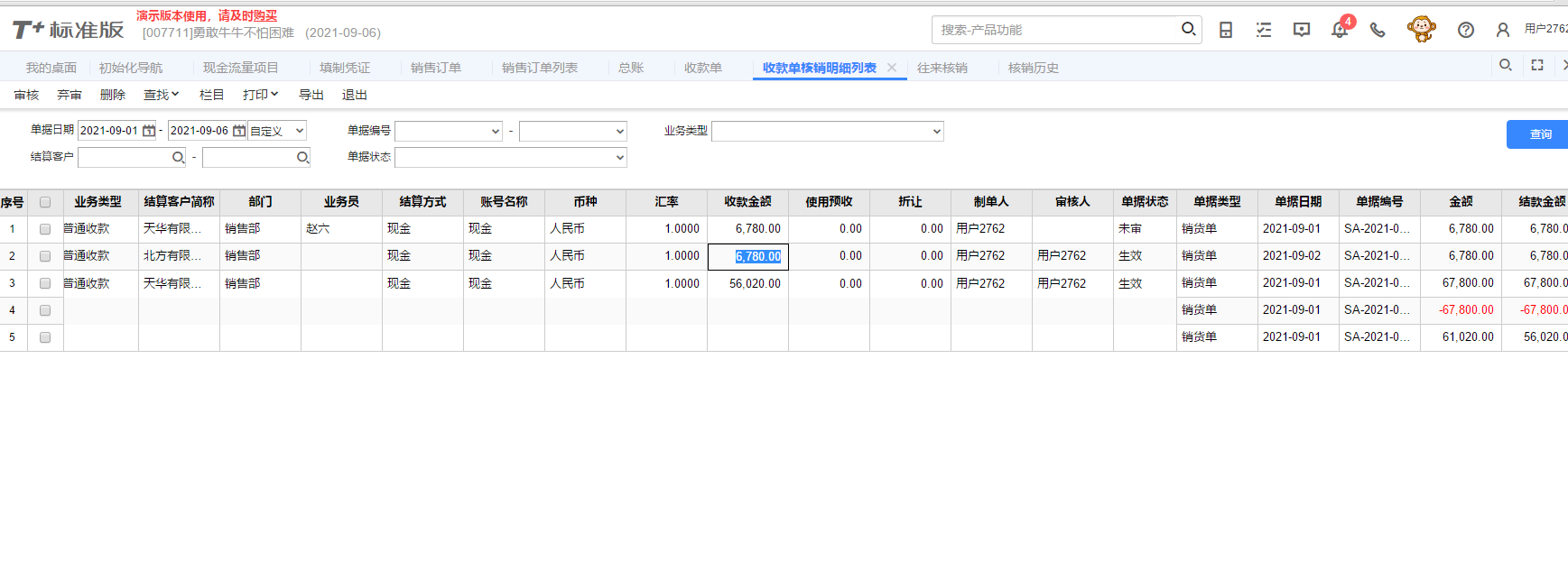This screenshot has width=1568, height=580.
Task: Check the row 1 checkbox
Action: pos(45,229)
